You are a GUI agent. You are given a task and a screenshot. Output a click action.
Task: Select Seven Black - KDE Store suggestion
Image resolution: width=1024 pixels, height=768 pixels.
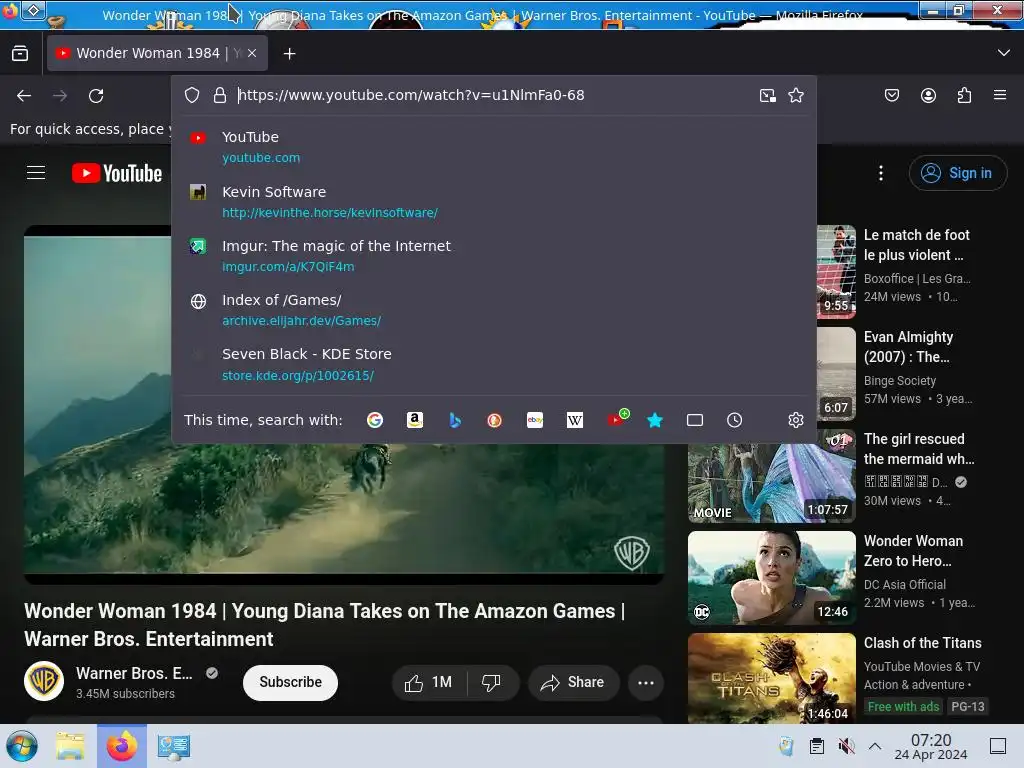[494, 364]
